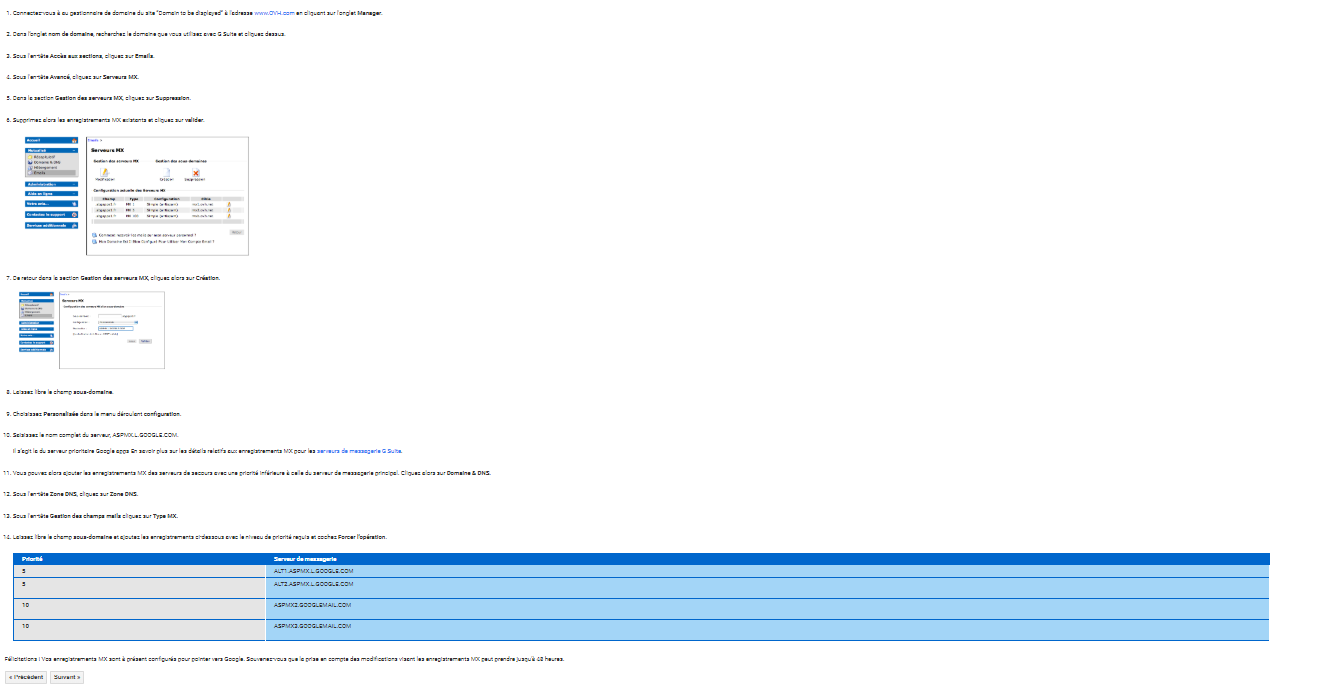
Task: Click the 'Contactez le support' lifebuoy icon
Action: click(74, 214)
